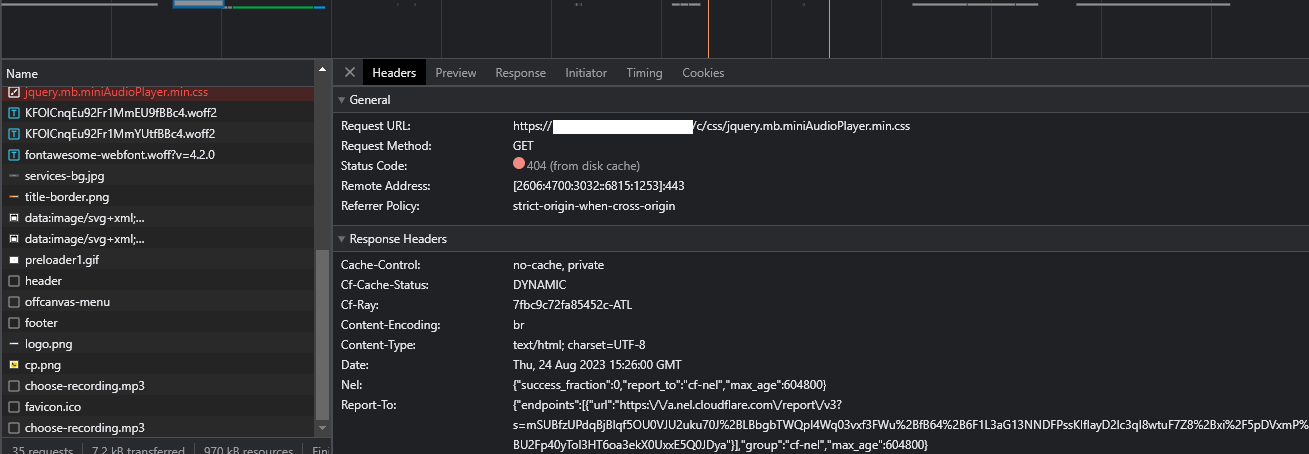Click the document icon beside favicon.ico

[x=14, y=407]
